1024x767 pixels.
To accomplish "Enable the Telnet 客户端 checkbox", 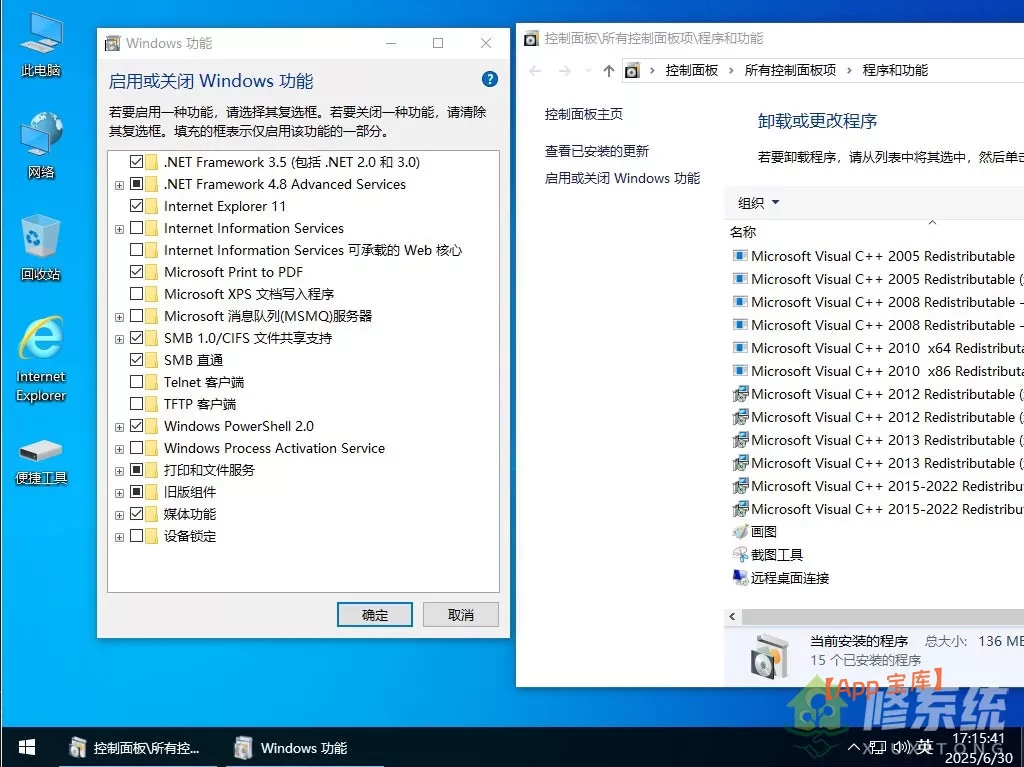I will [x=137, y=382].
